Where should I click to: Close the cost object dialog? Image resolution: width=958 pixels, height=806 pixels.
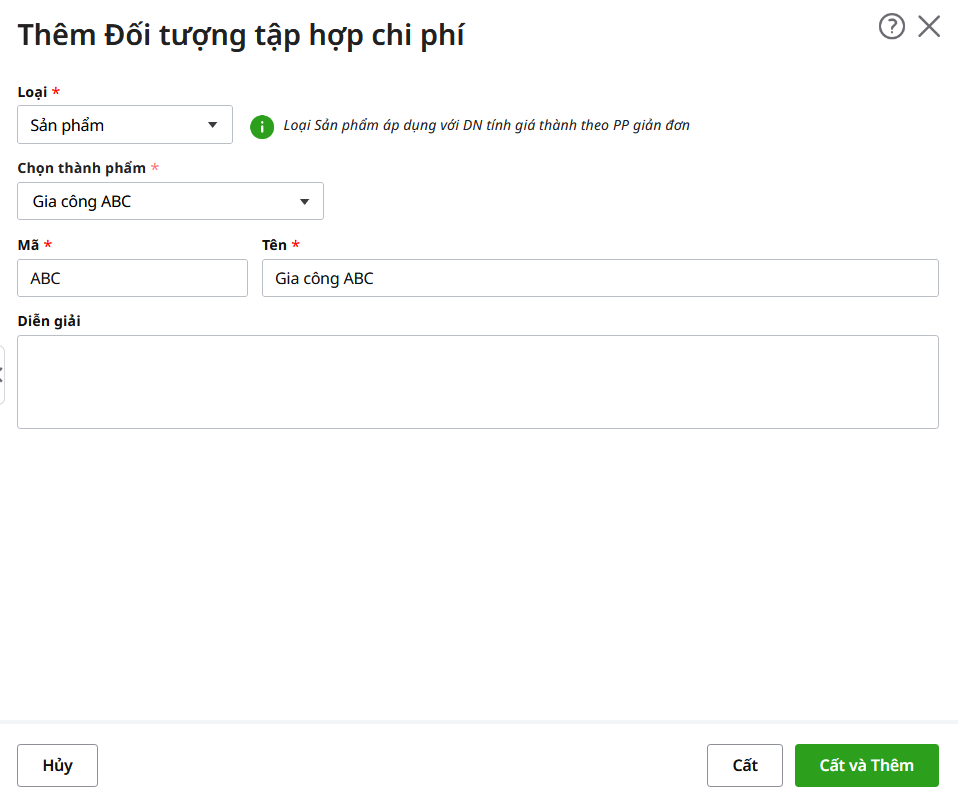[x=929, y=27]
